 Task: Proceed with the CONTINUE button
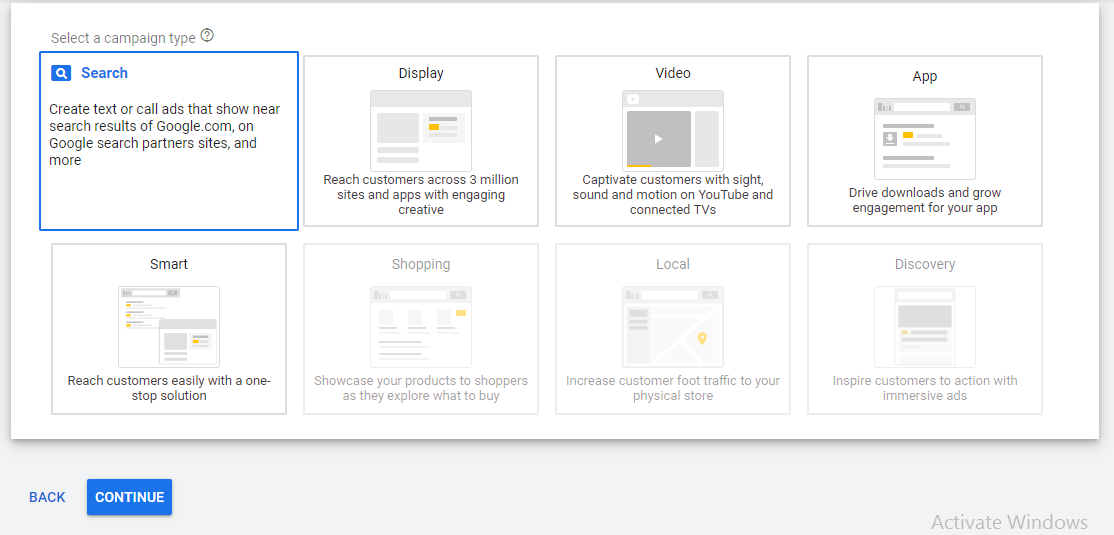coord(129,497)
